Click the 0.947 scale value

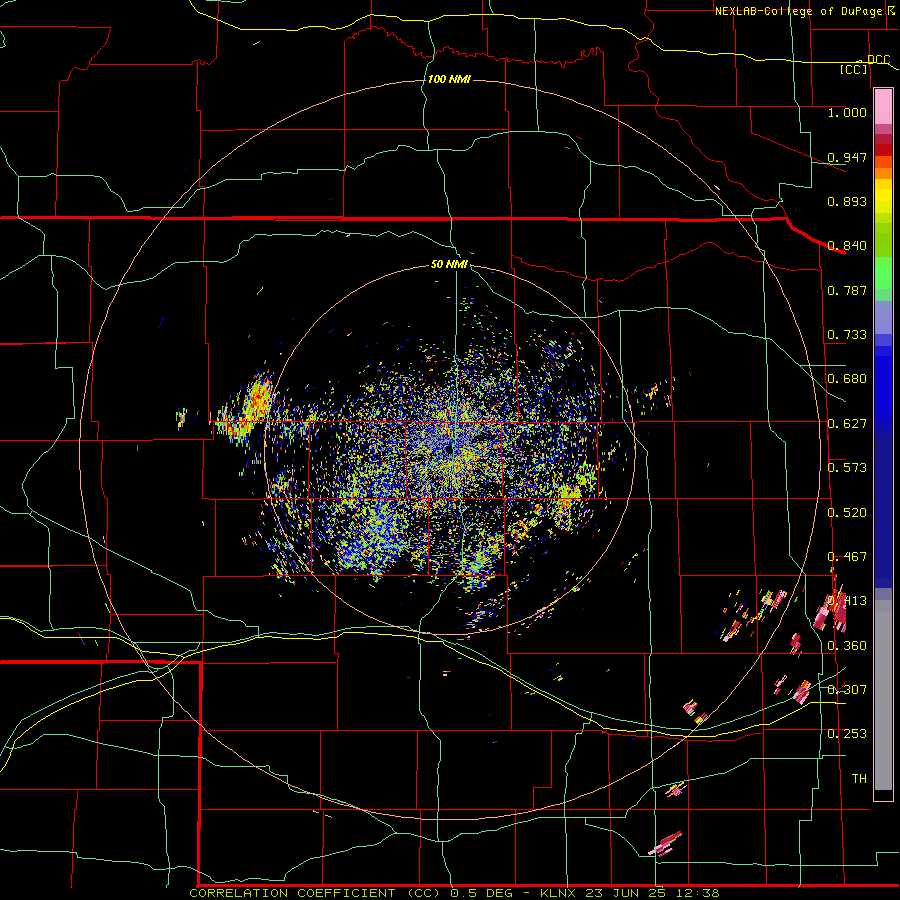pyautogui.click(x=847, y=157)
